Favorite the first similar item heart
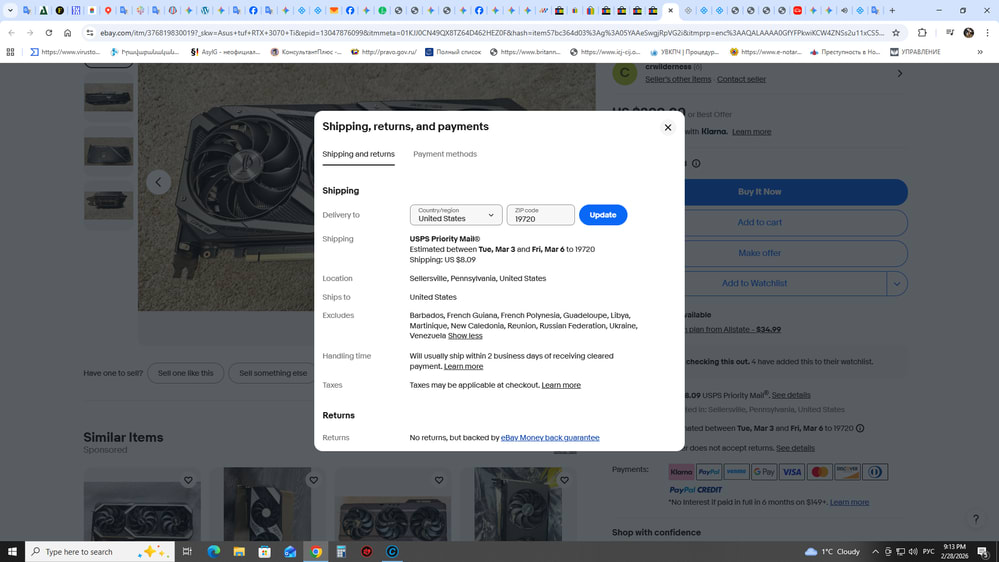999x562 pixels. (x=188, y=480)
